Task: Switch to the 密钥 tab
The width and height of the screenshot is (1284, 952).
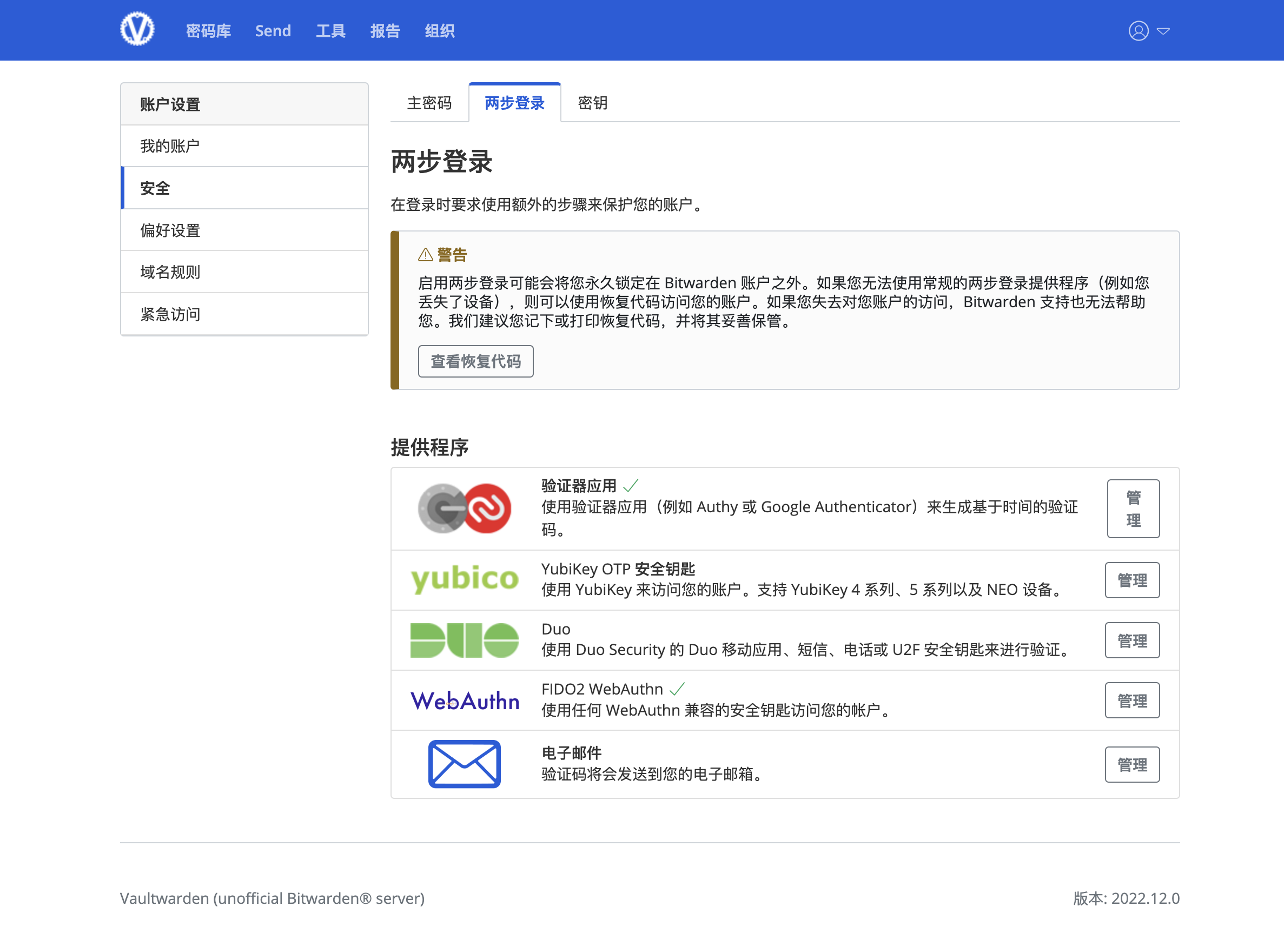Action: point(593,103)
